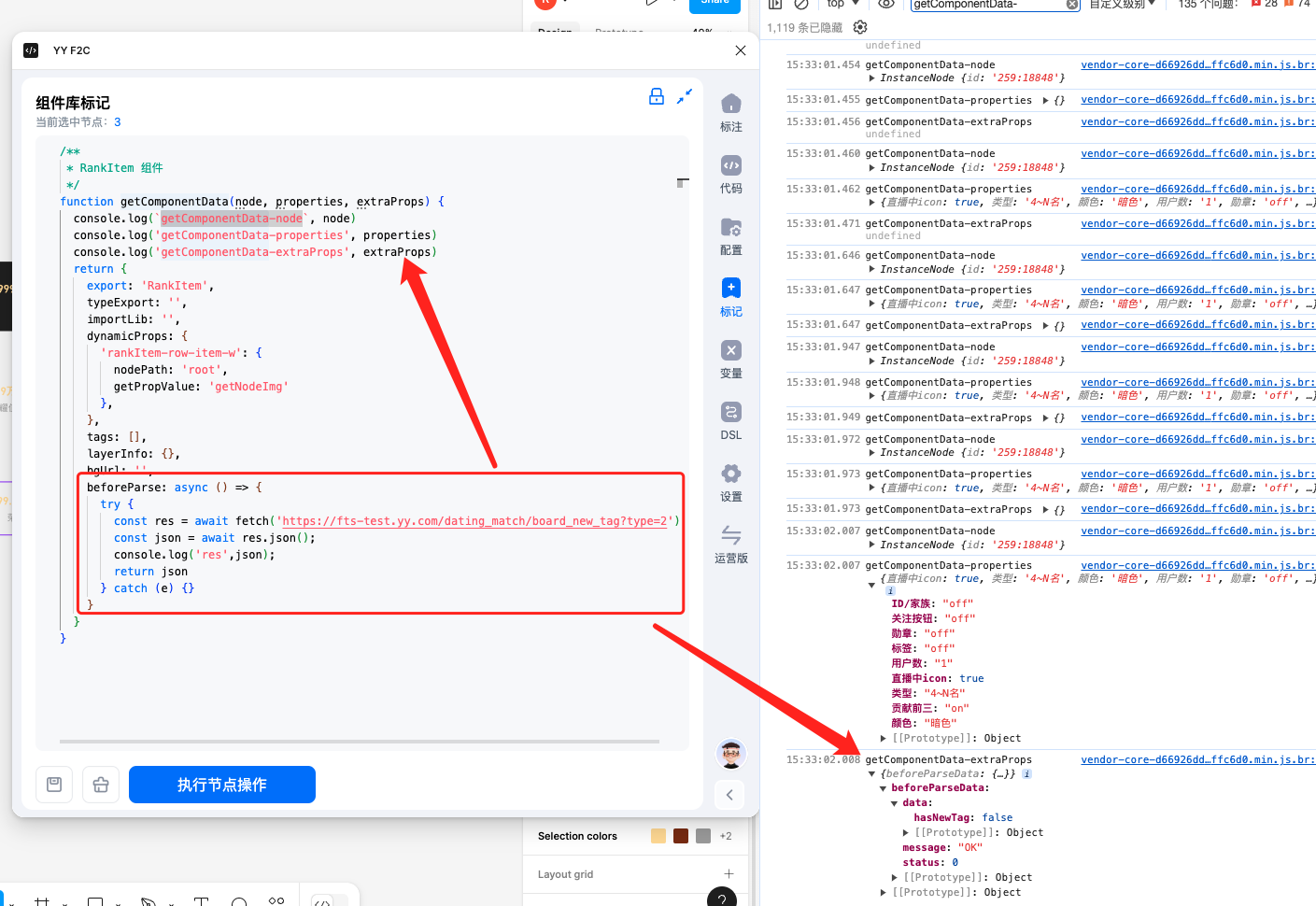This screenshot has height=906, width=1316.
Task: Collapse the sidebar with the left chevron
Action: coord(729,795)
